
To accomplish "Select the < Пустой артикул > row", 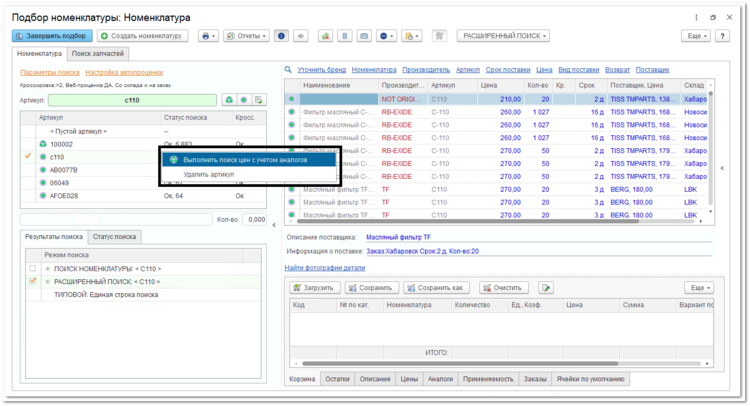I will pos(143,131).
